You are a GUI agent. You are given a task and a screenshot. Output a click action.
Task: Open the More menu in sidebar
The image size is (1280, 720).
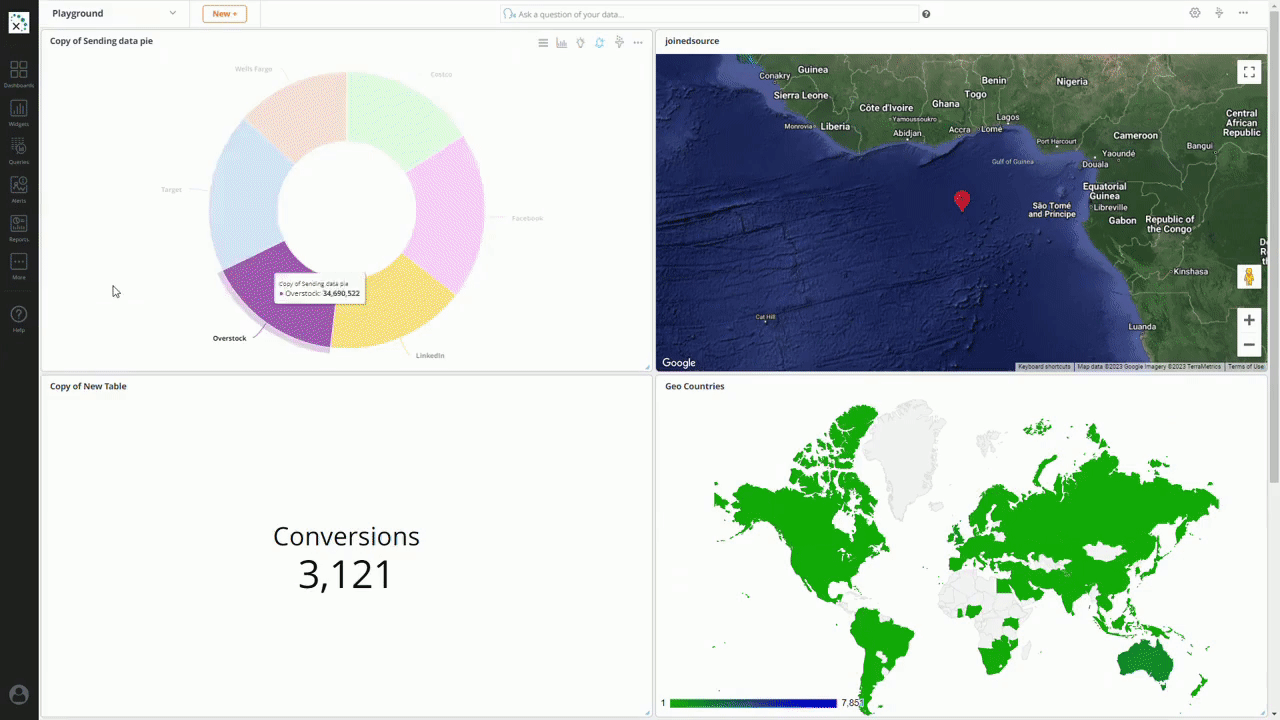(x=18, y=265)
